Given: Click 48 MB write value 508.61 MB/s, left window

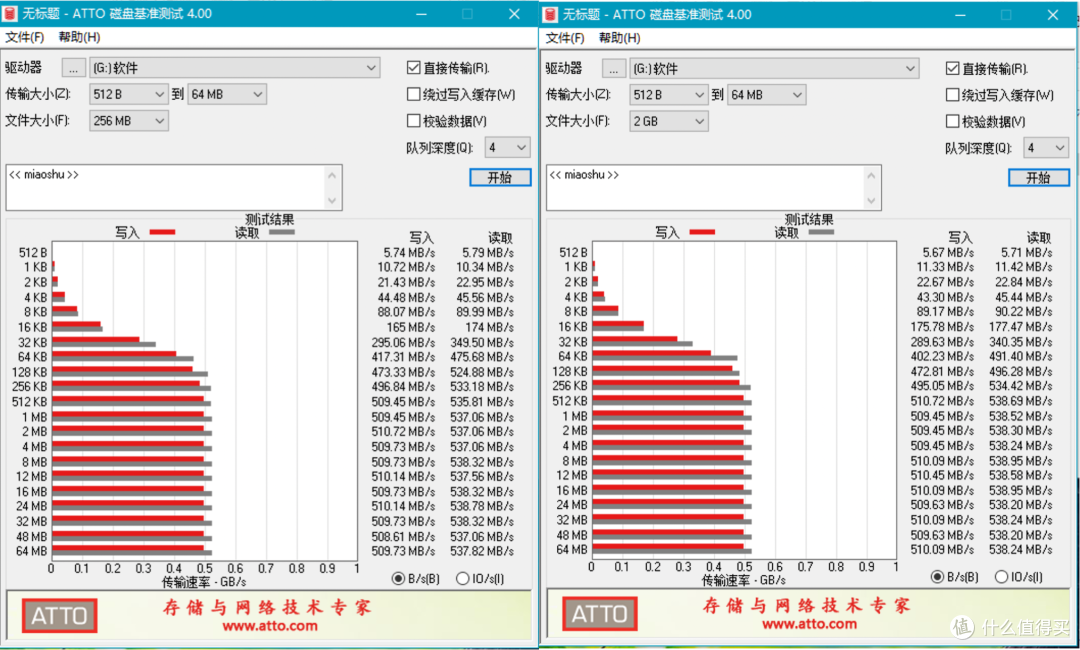Looking at the screenshot, I should 403,536.
